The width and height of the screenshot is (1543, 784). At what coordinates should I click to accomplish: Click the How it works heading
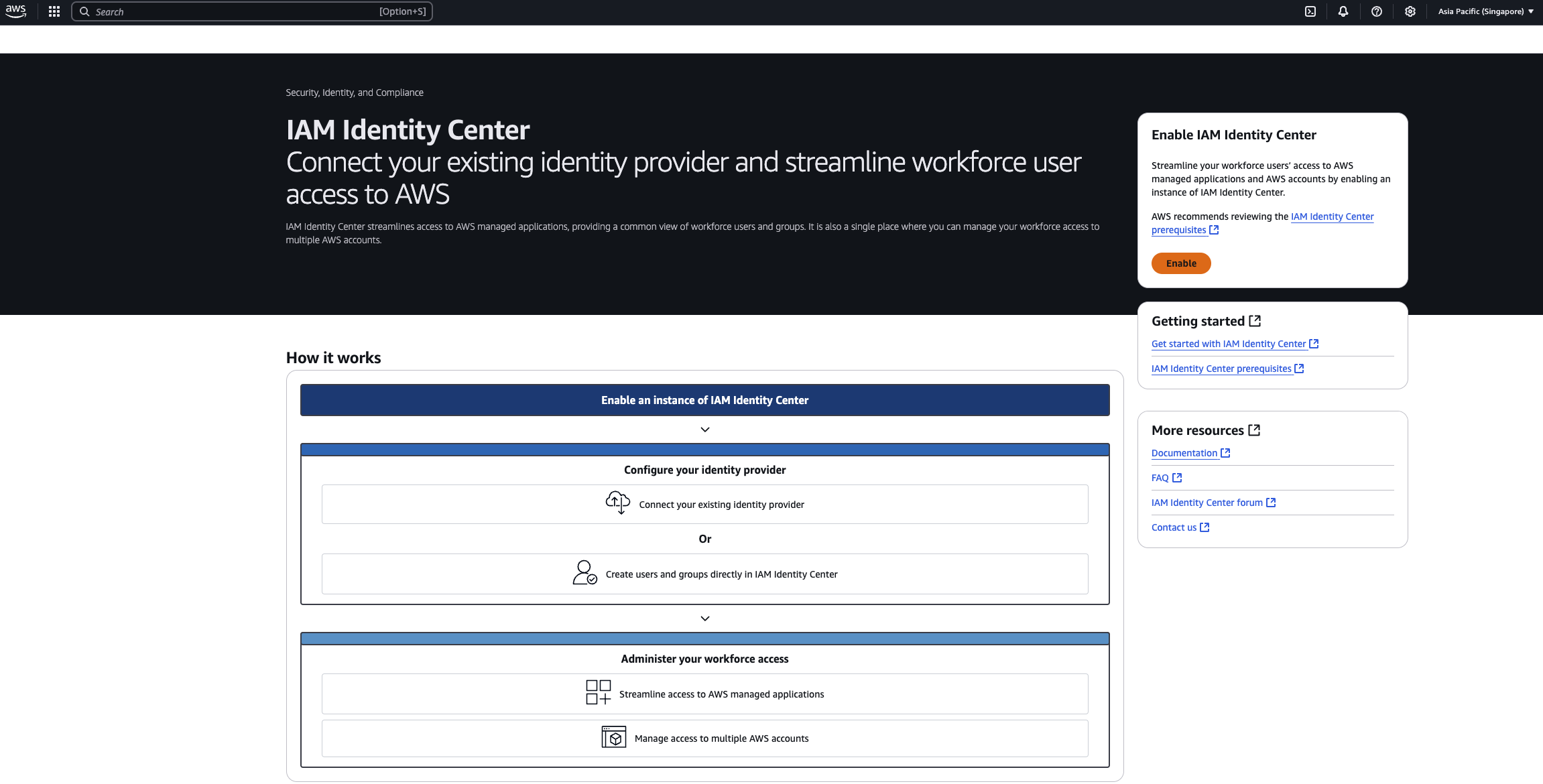(333, 358)
